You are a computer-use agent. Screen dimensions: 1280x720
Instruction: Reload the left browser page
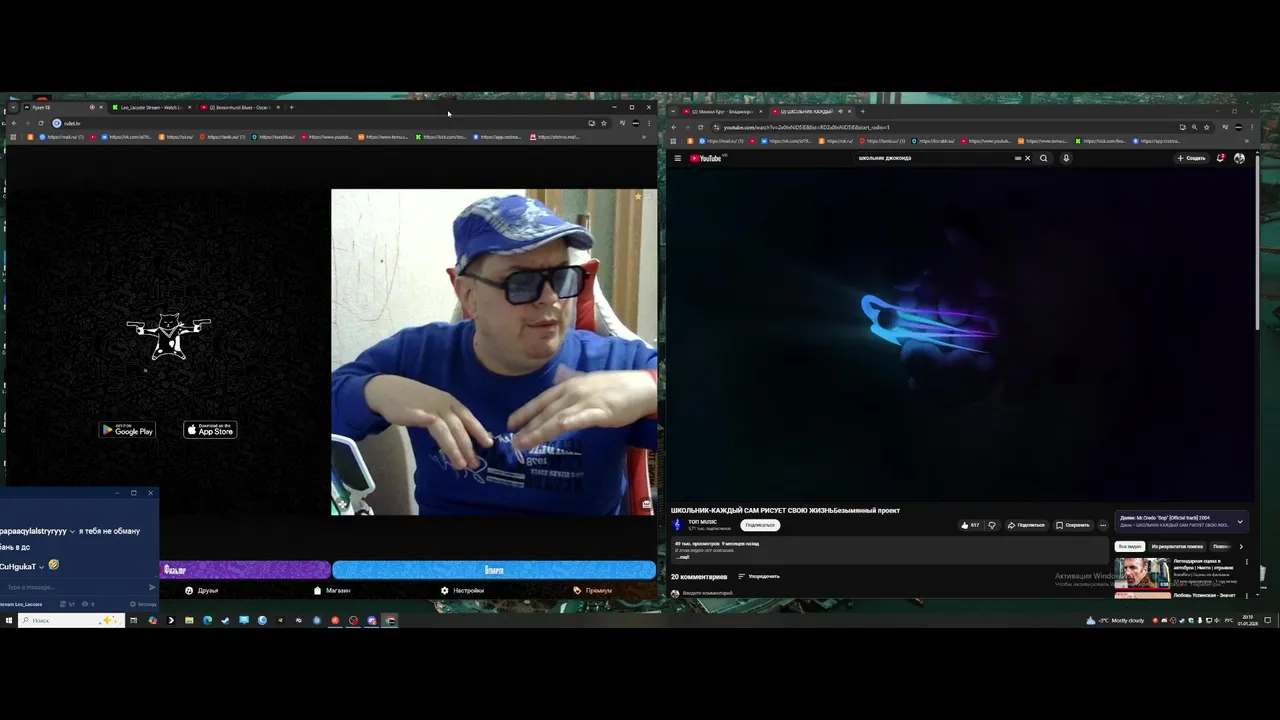(x=41, y=123)
